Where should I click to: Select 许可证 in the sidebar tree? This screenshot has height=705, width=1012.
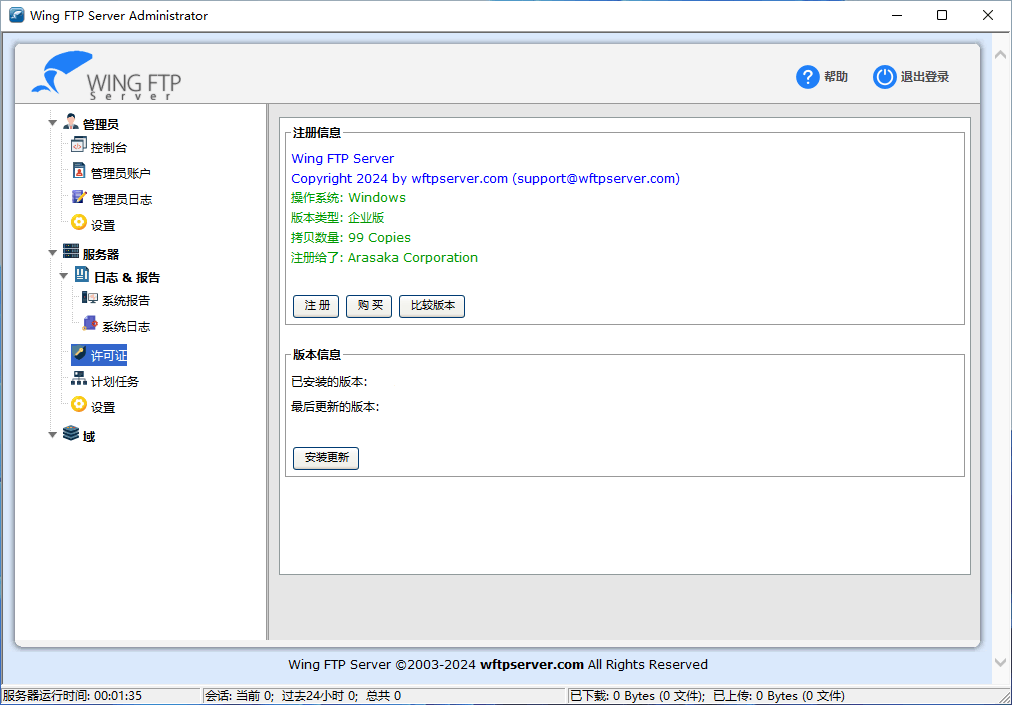[x=108, y=356]
